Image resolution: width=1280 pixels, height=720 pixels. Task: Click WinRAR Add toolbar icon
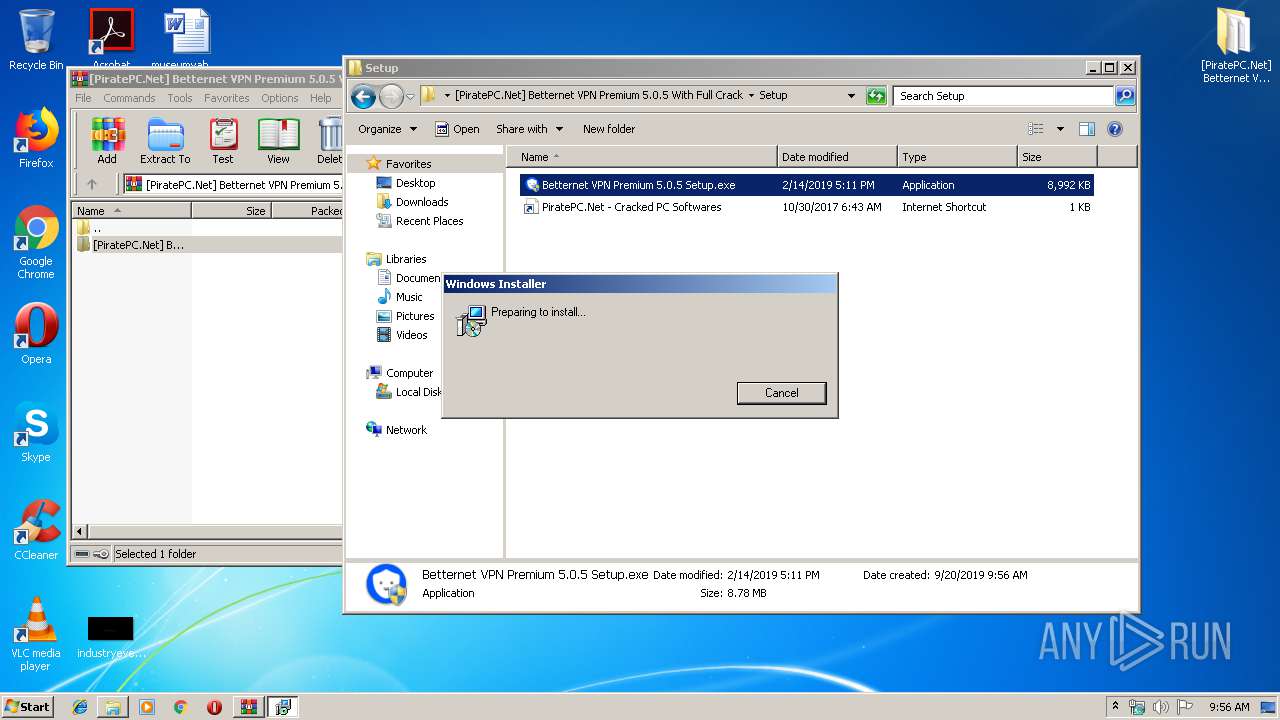(x=107, y=141)
